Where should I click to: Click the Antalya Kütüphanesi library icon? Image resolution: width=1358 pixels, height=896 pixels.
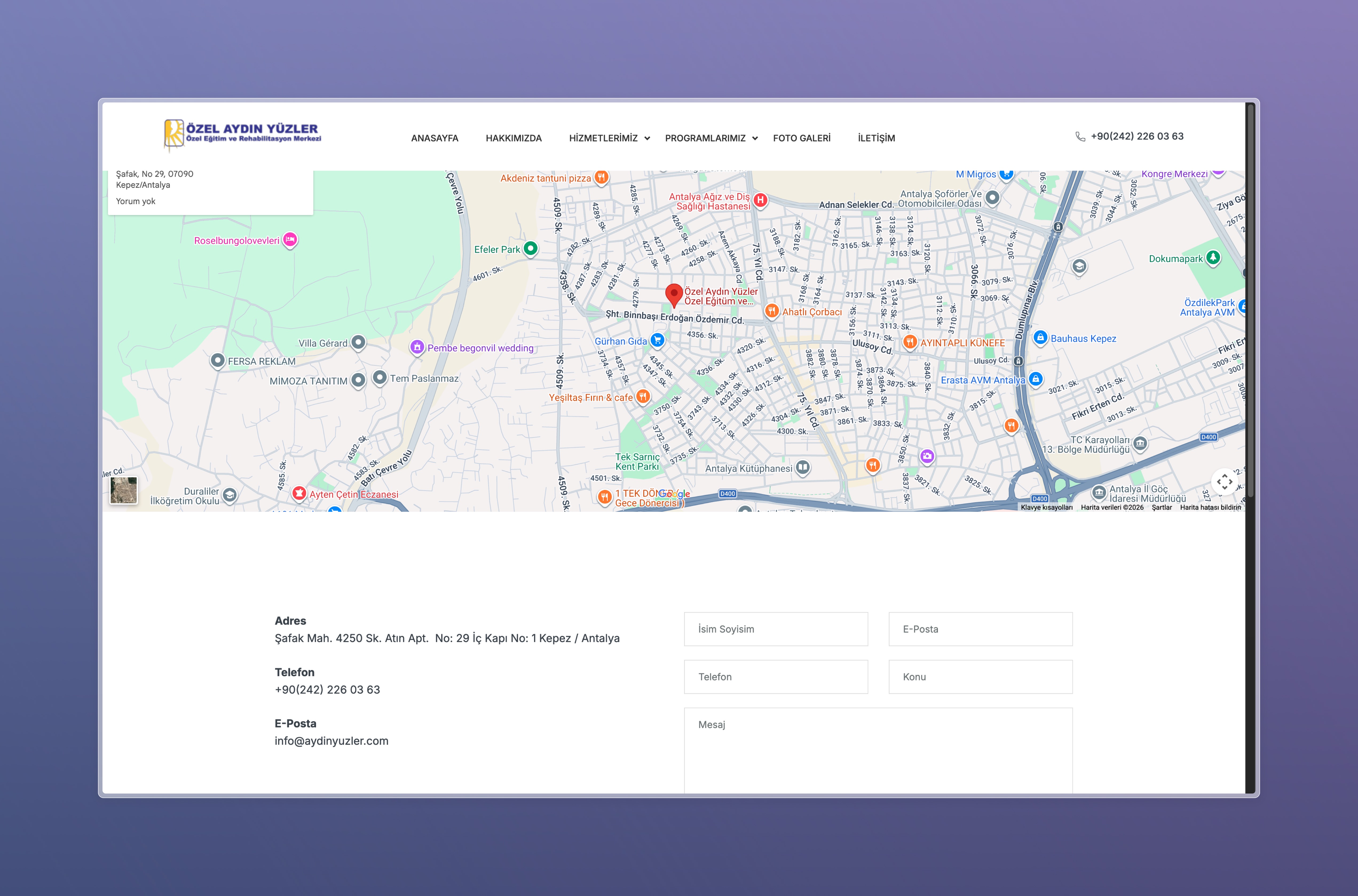(803, 467)
